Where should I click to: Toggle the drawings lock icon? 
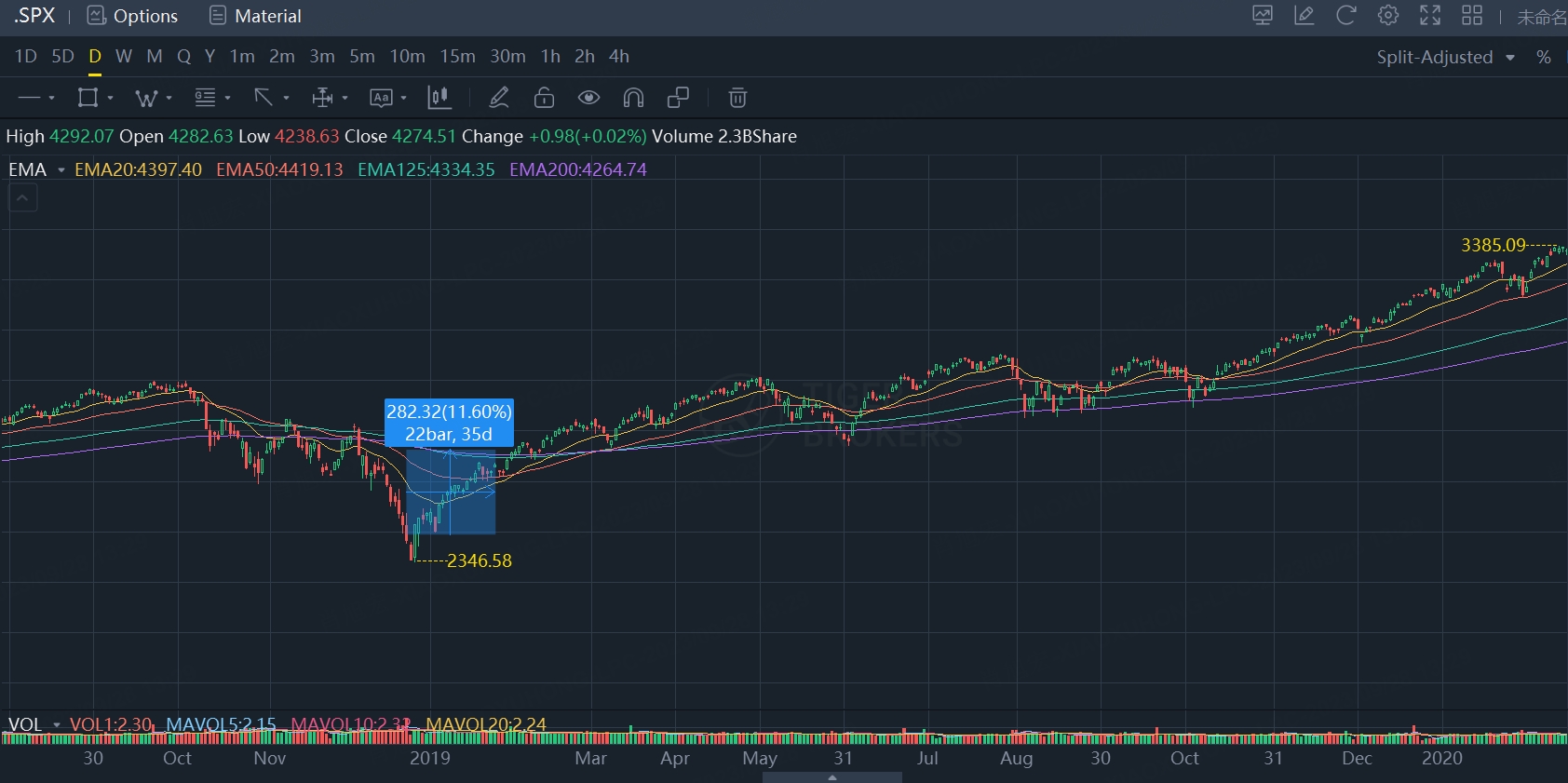(x=544, y=98)
